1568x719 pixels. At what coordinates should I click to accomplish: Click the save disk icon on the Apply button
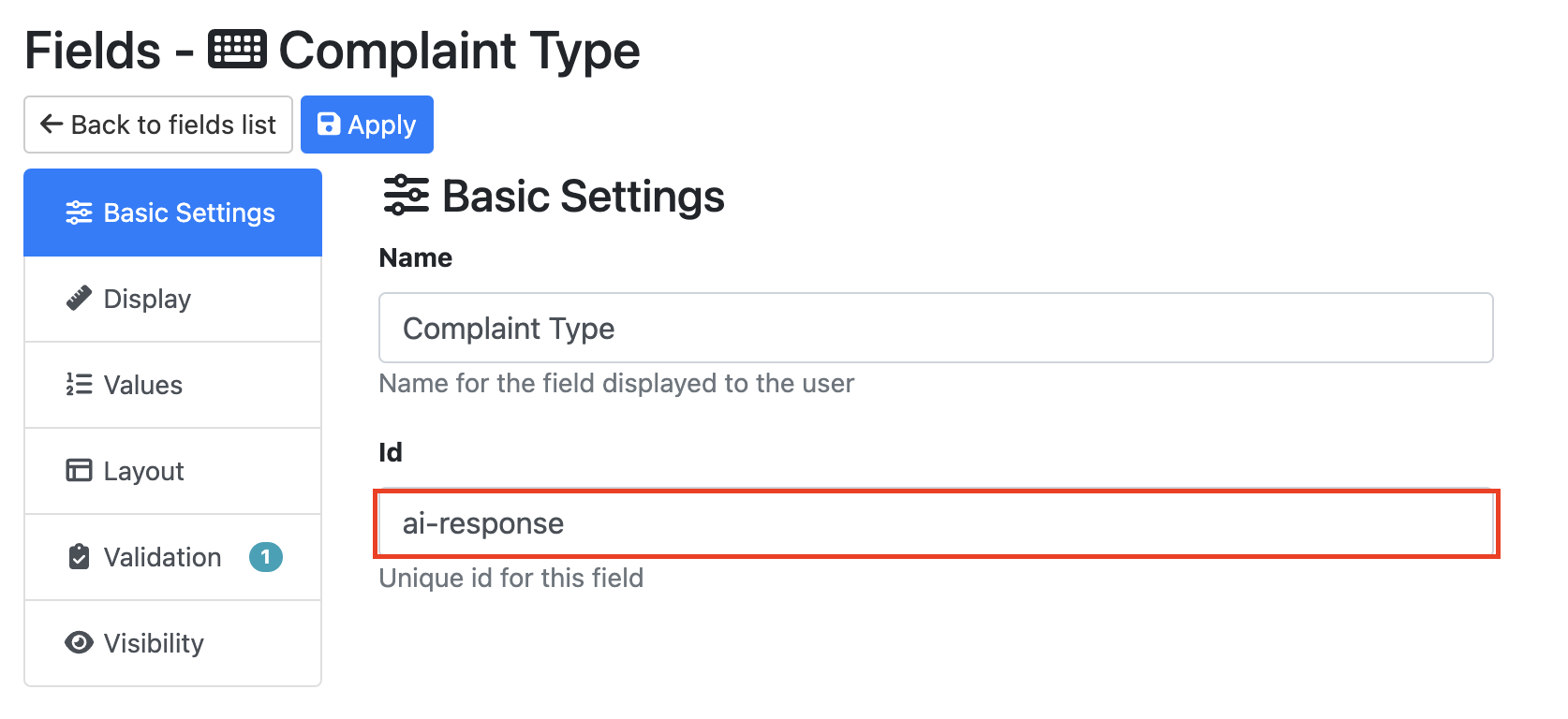(x=329, y=125)
